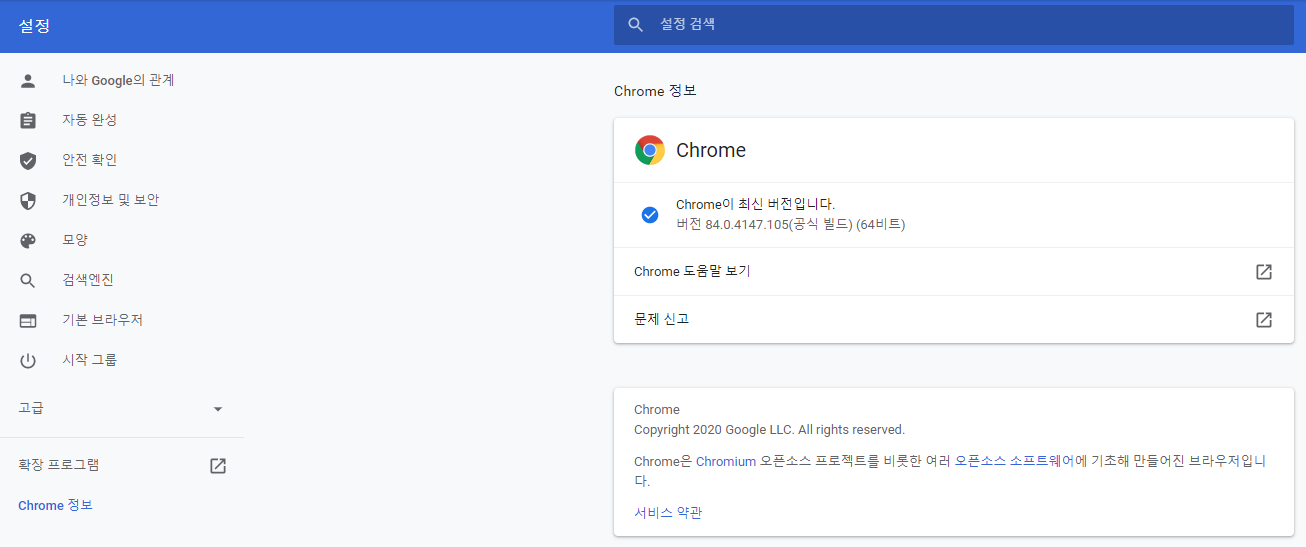This screenshot has height=547, width=1306.
Task: Open the 서비스 약관 link
Action: coord(668,513)
